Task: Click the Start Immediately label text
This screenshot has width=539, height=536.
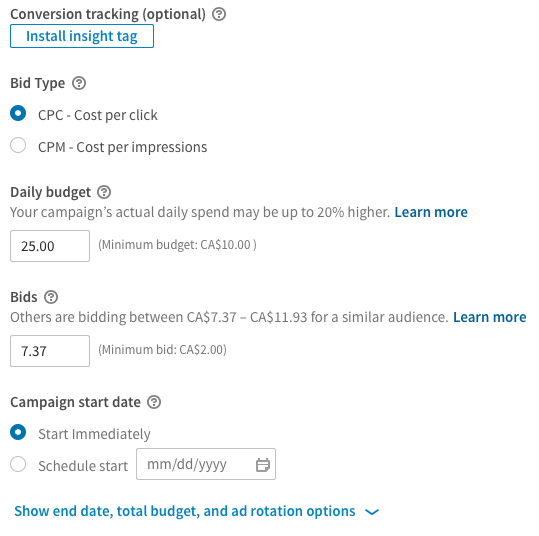Action: [x=94, y=434]
